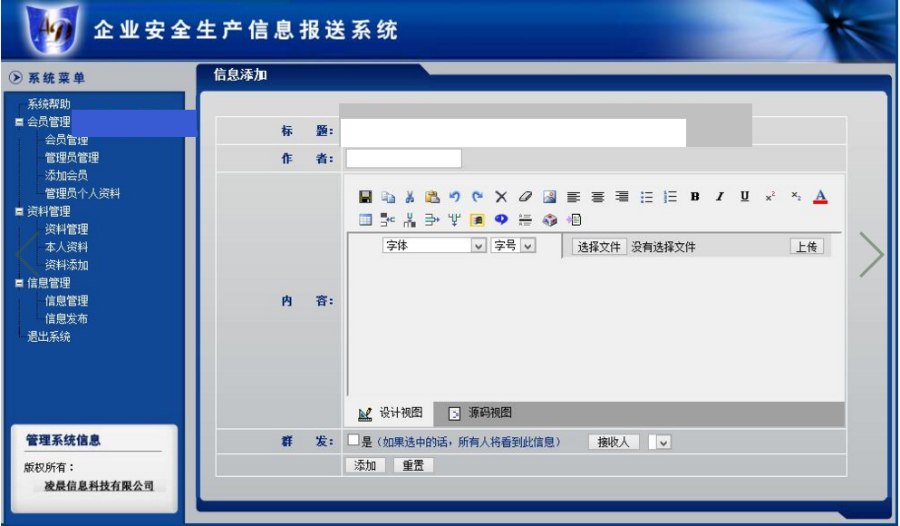
Task: Click the horizontal cell arrows icon after the table icon
Action: (x=388, y=219)
